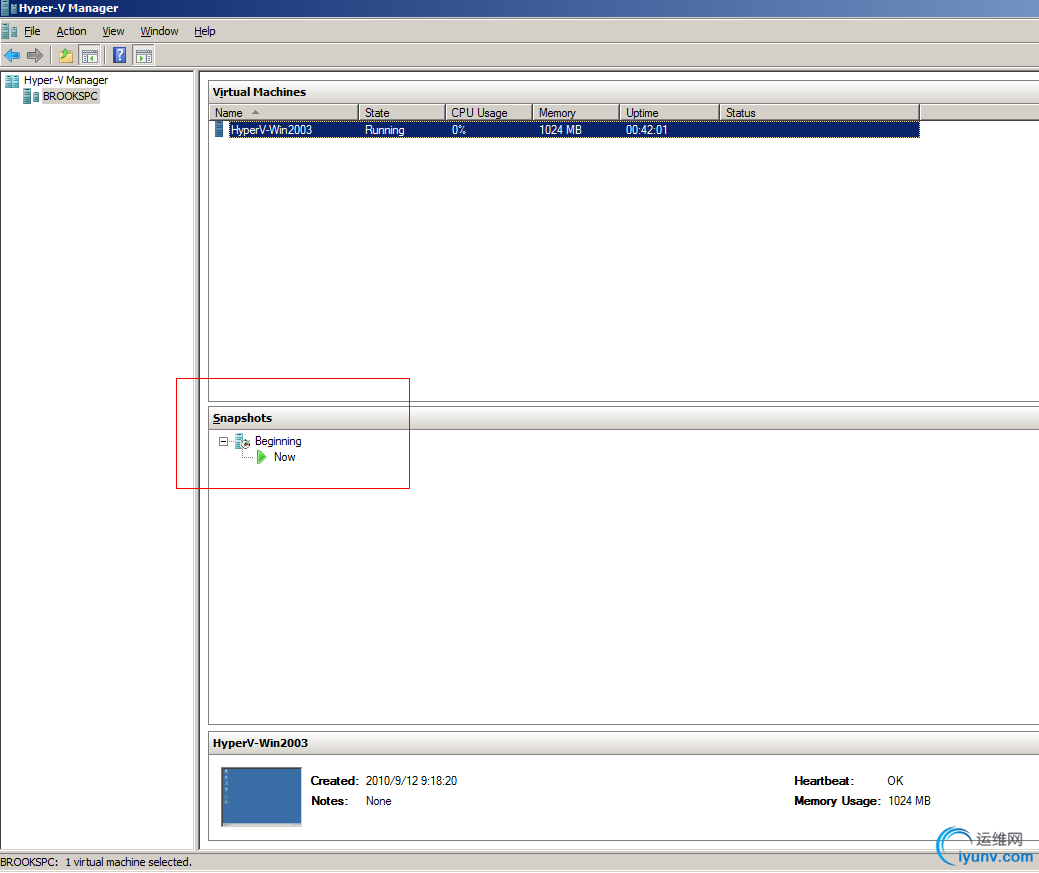The height and width of the screenshot is (873, 1039).
Task: Click the Memory Usage 1024 MB value
Action: tap(909, 801)
